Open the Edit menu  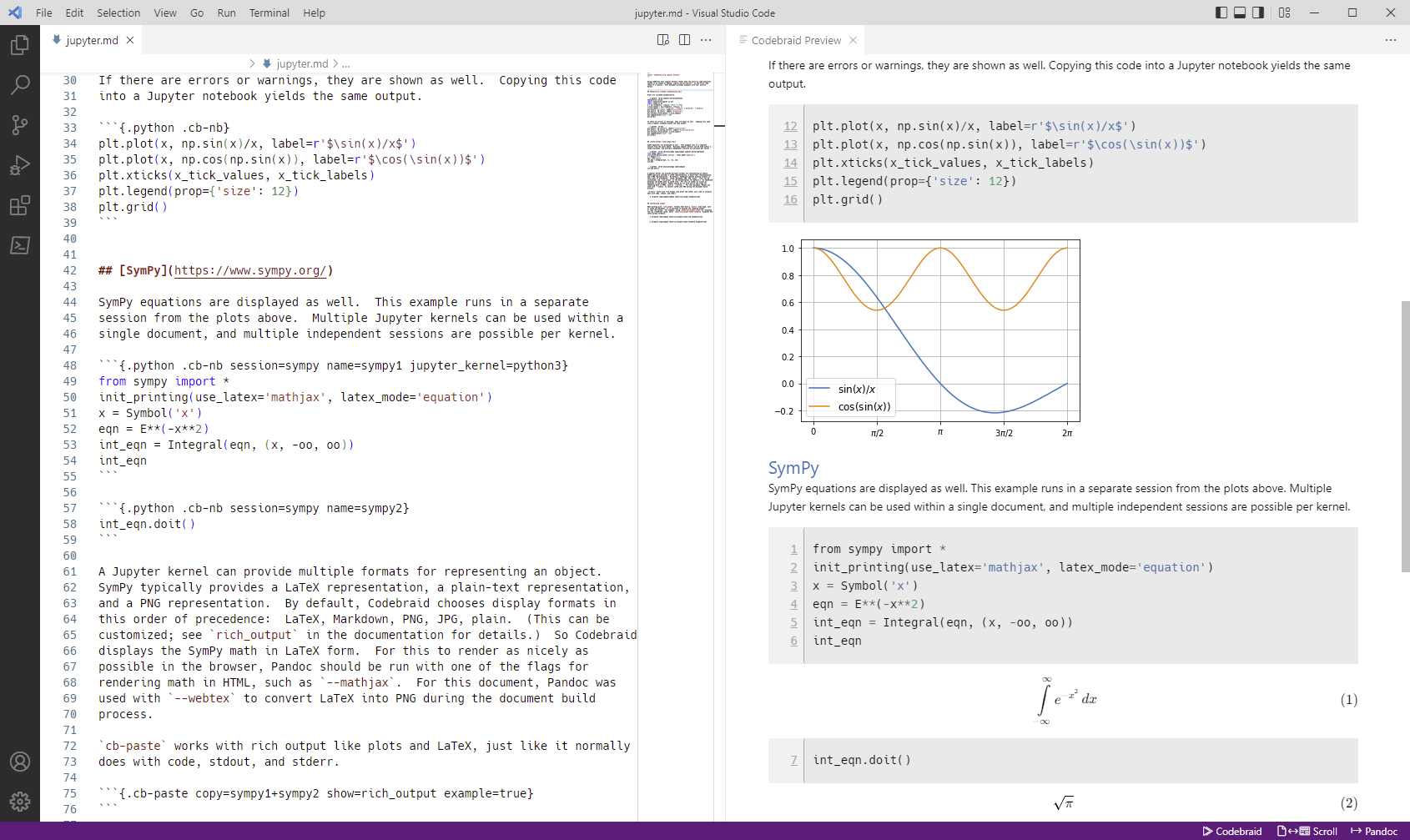tap(74, 13)
